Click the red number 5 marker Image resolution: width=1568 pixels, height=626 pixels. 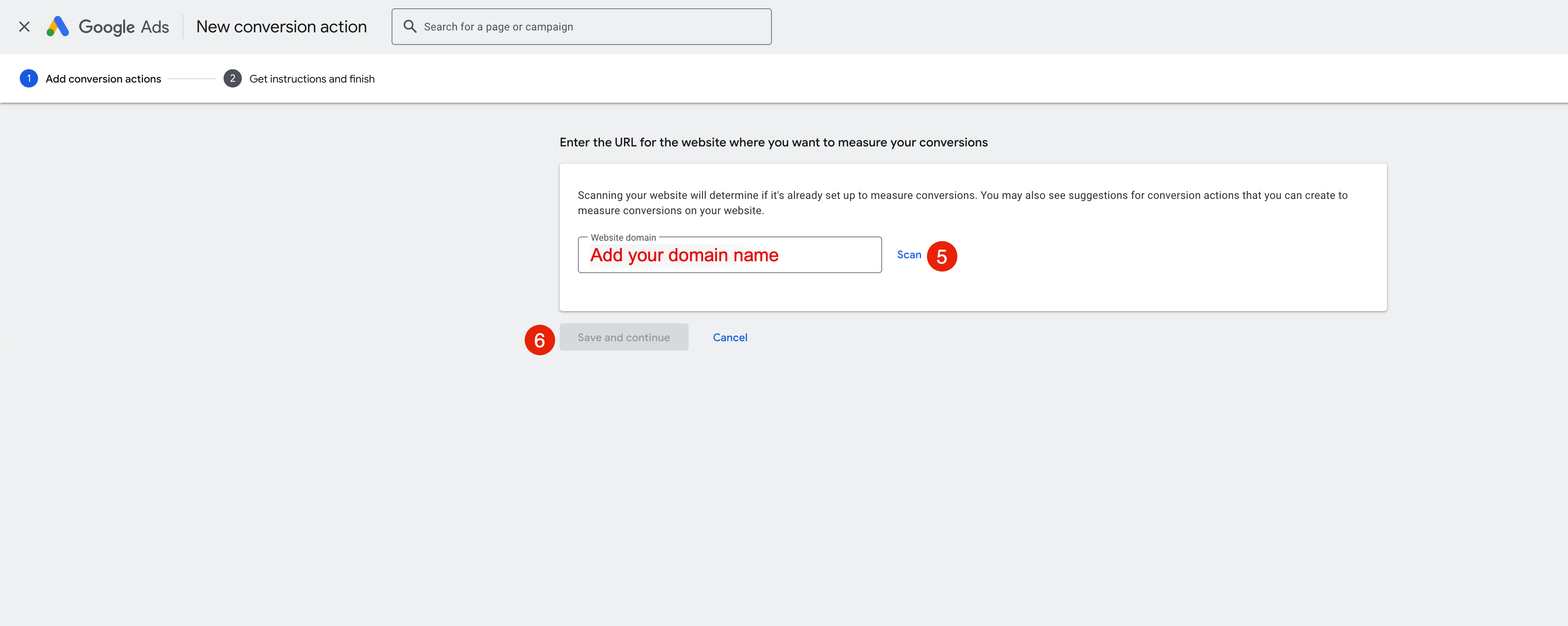(x=941, y=256)
